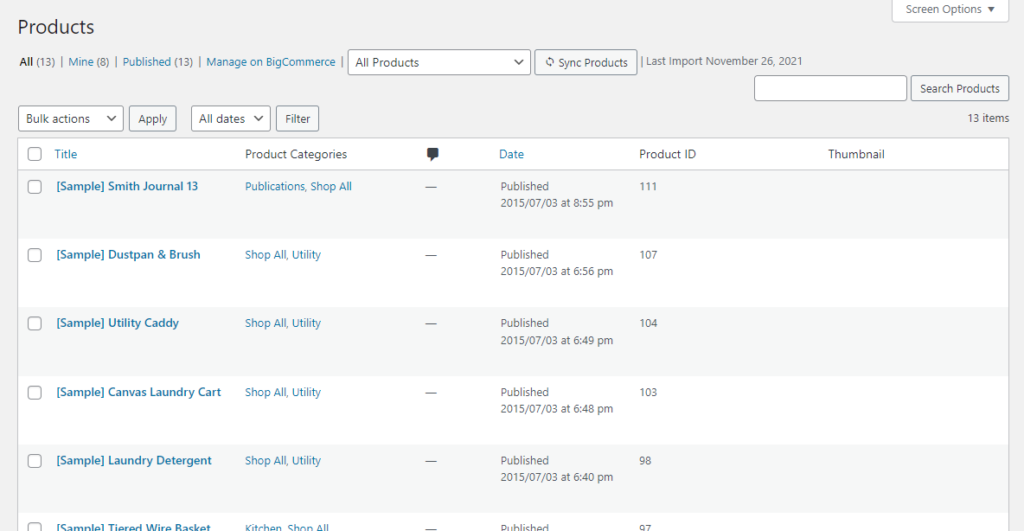Open the [Sample] Canvas Laundry Cart product
This screenshot has width=1024, height=531.
click(138, 392)
